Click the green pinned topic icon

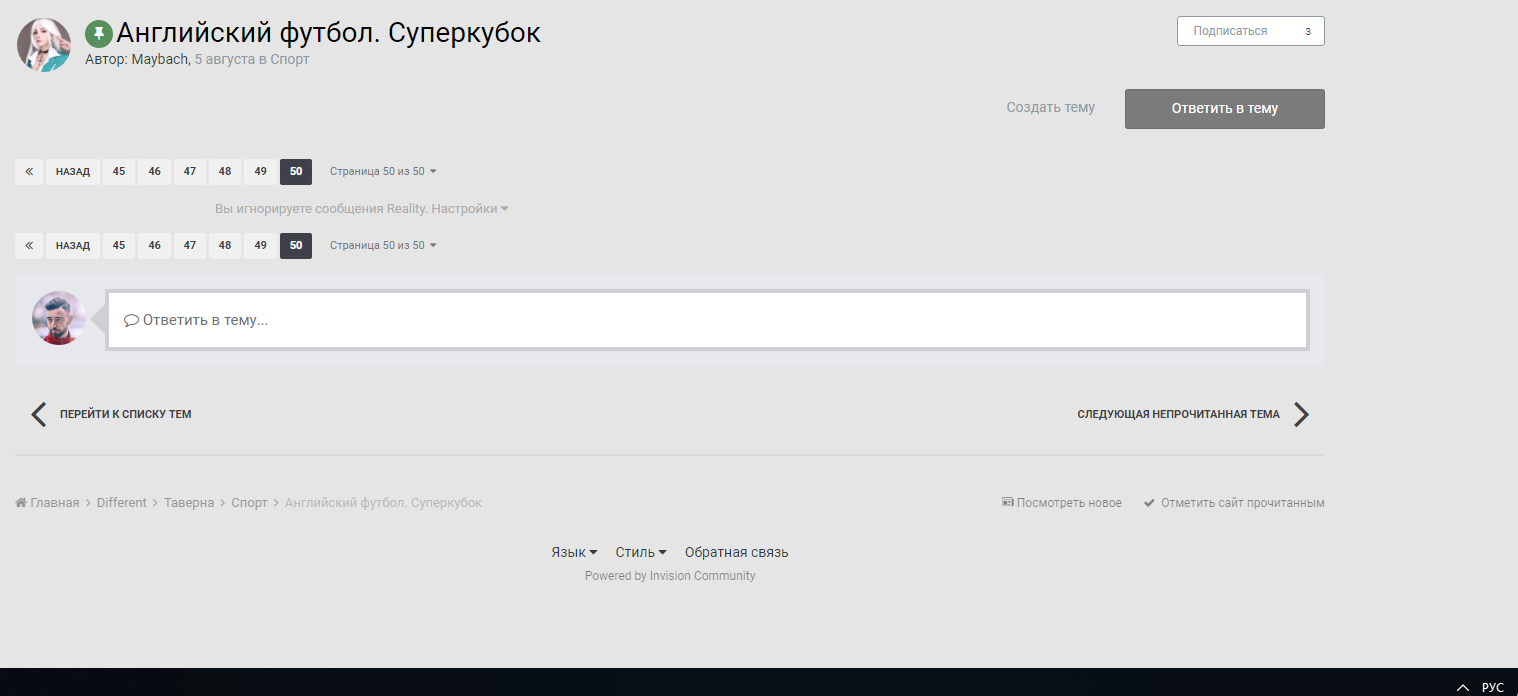98,34
